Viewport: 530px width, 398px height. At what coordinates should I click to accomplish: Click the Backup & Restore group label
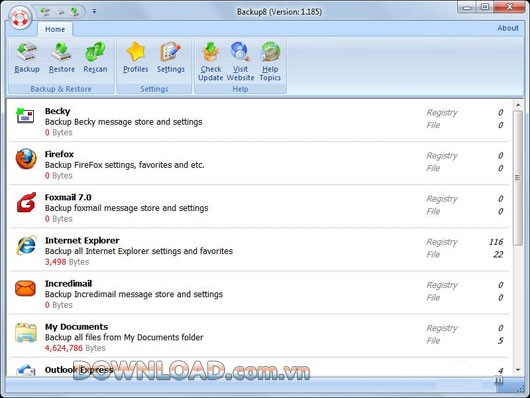61,89
